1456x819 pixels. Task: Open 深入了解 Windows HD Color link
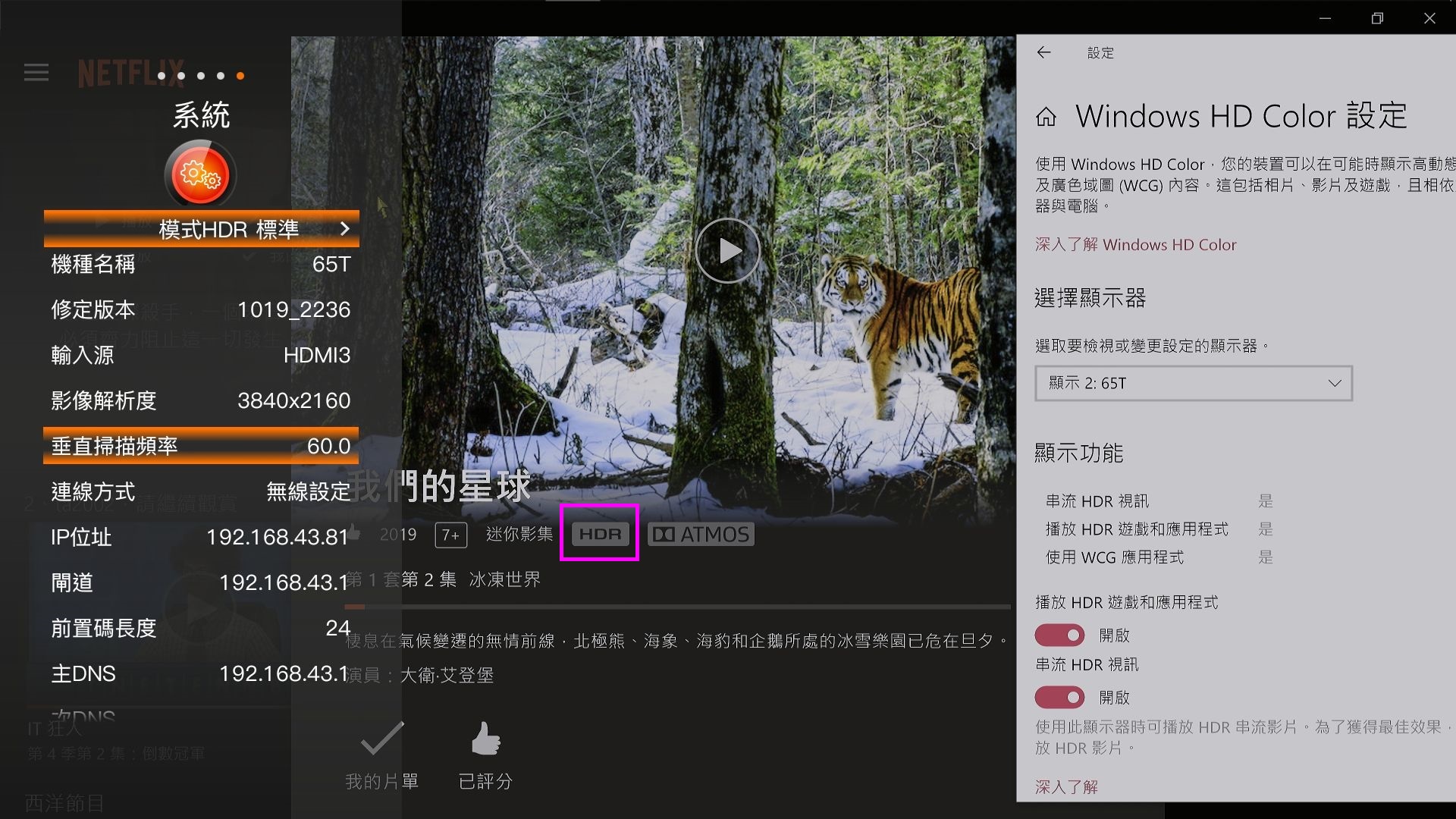coord(1136,245)
